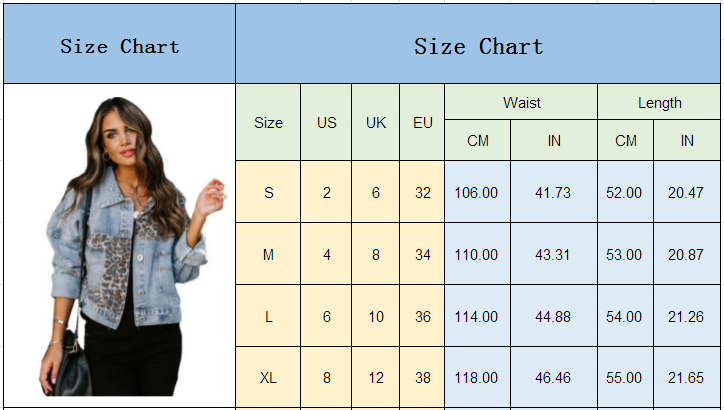Click UK size 12 cell
The height and width of the screenshot is (410, 724).
375,377
